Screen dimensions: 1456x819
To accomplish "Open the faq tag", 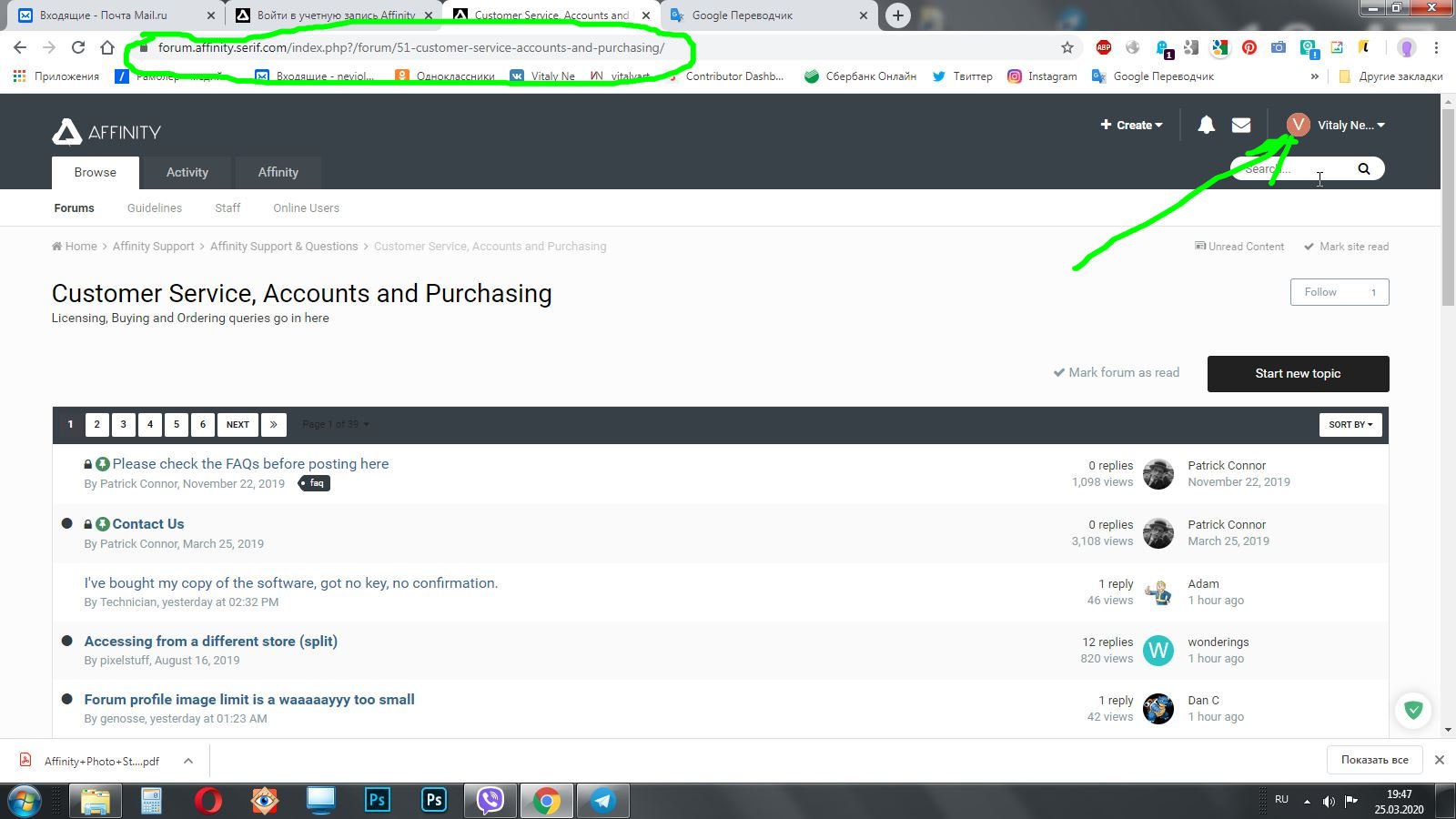I will 315,483.
